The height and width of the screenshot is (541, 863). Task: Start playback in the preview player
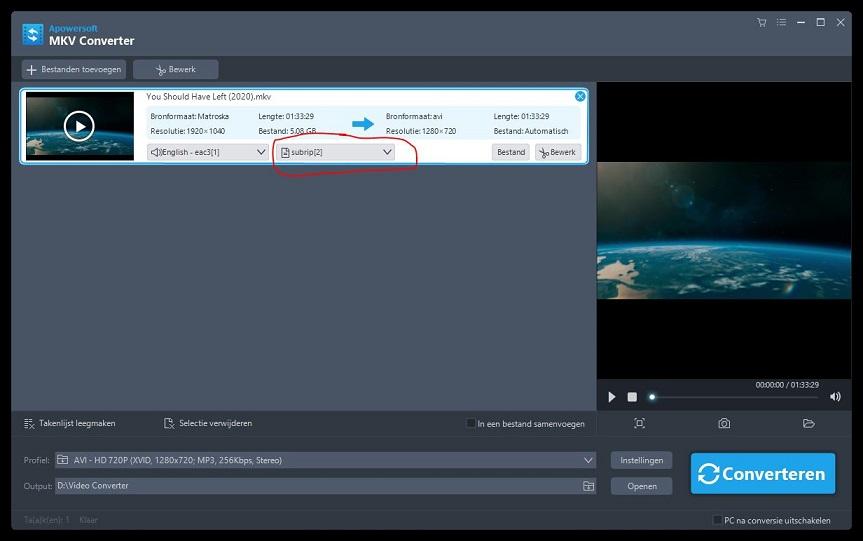[x=611, y=397]
